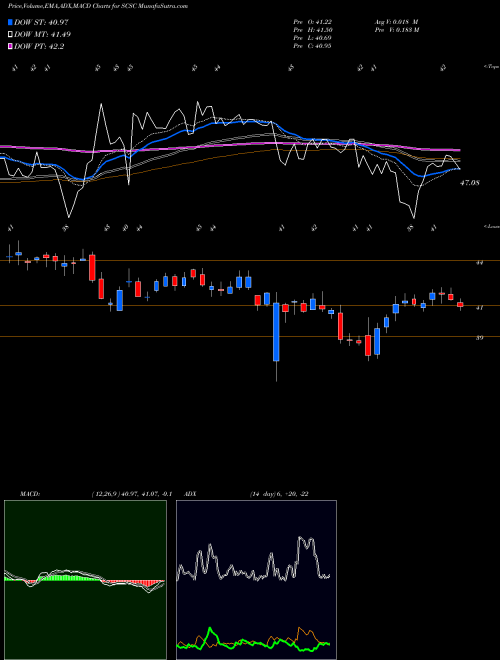Click the 'ADX' panel label
Image resolution: width=500 pixels, height=660 pixels.
click(191, 494)
